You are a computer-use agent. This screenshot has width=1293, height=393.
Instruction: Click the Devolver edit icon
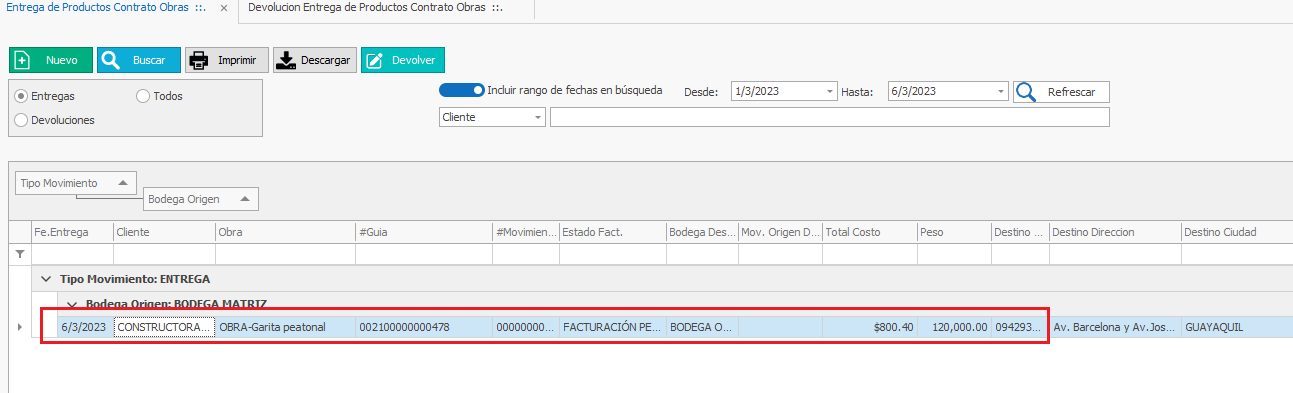pyautogui.click(x=374, y=60)
